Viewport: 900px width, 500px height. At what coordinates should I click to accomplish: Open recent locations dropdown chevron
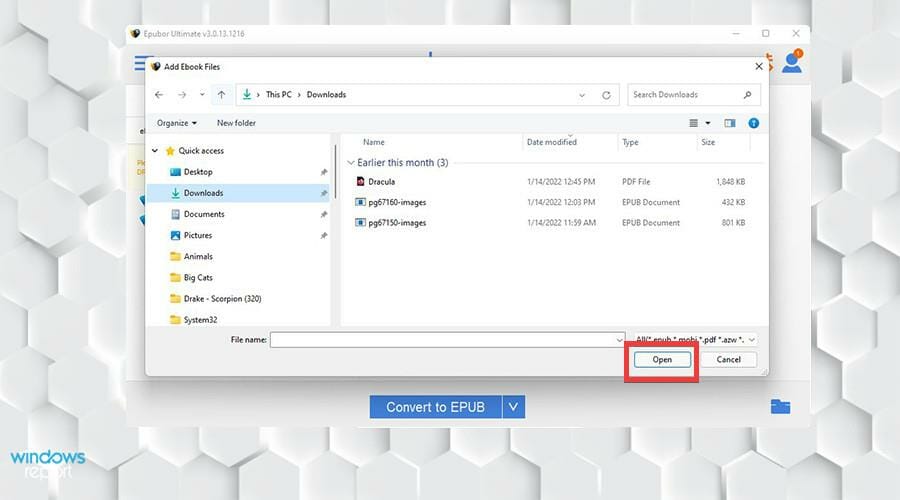click(202, 95)
